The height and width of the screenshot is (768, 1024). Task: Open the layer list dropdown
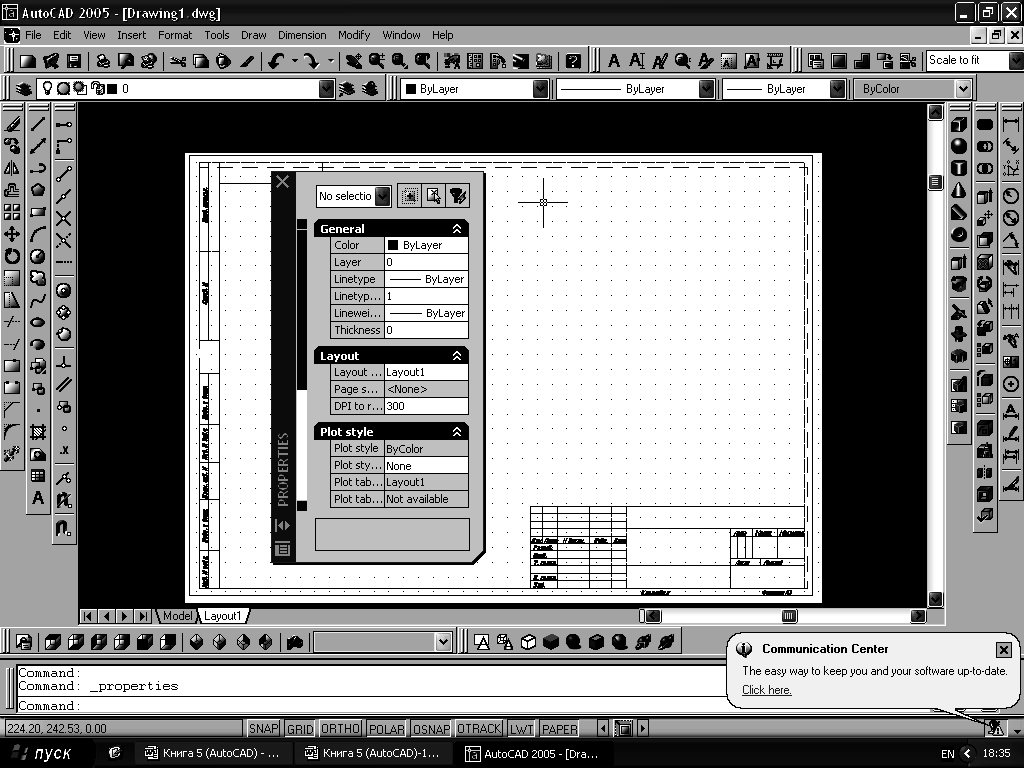coord(327,88)
